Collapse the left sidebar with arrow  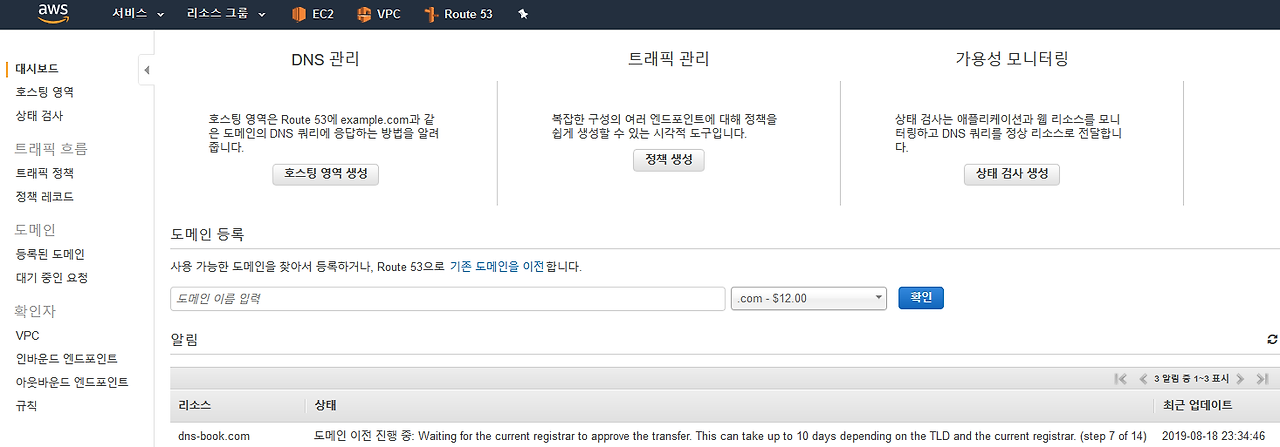click(146, 70)
